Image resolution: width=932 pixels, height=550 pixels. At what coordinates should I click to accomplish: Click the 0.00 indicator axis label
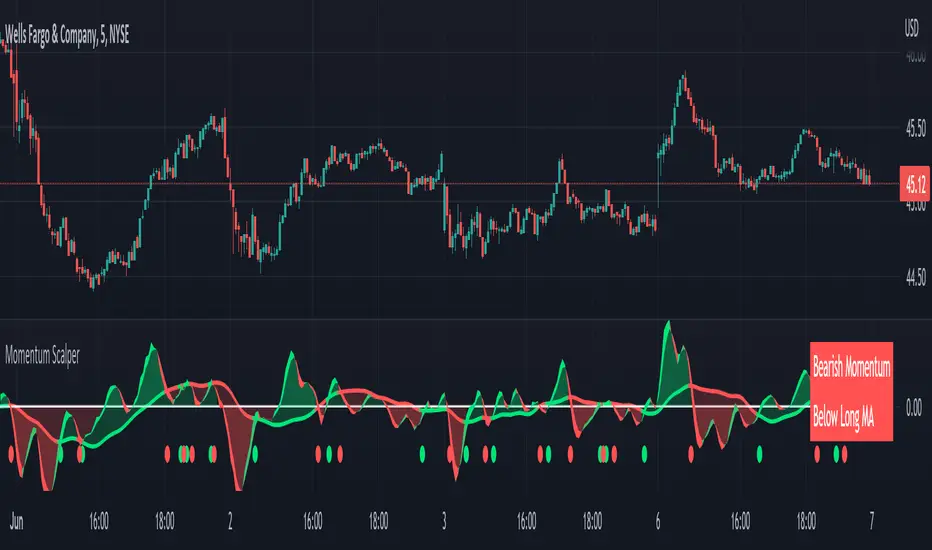point(914,407)
